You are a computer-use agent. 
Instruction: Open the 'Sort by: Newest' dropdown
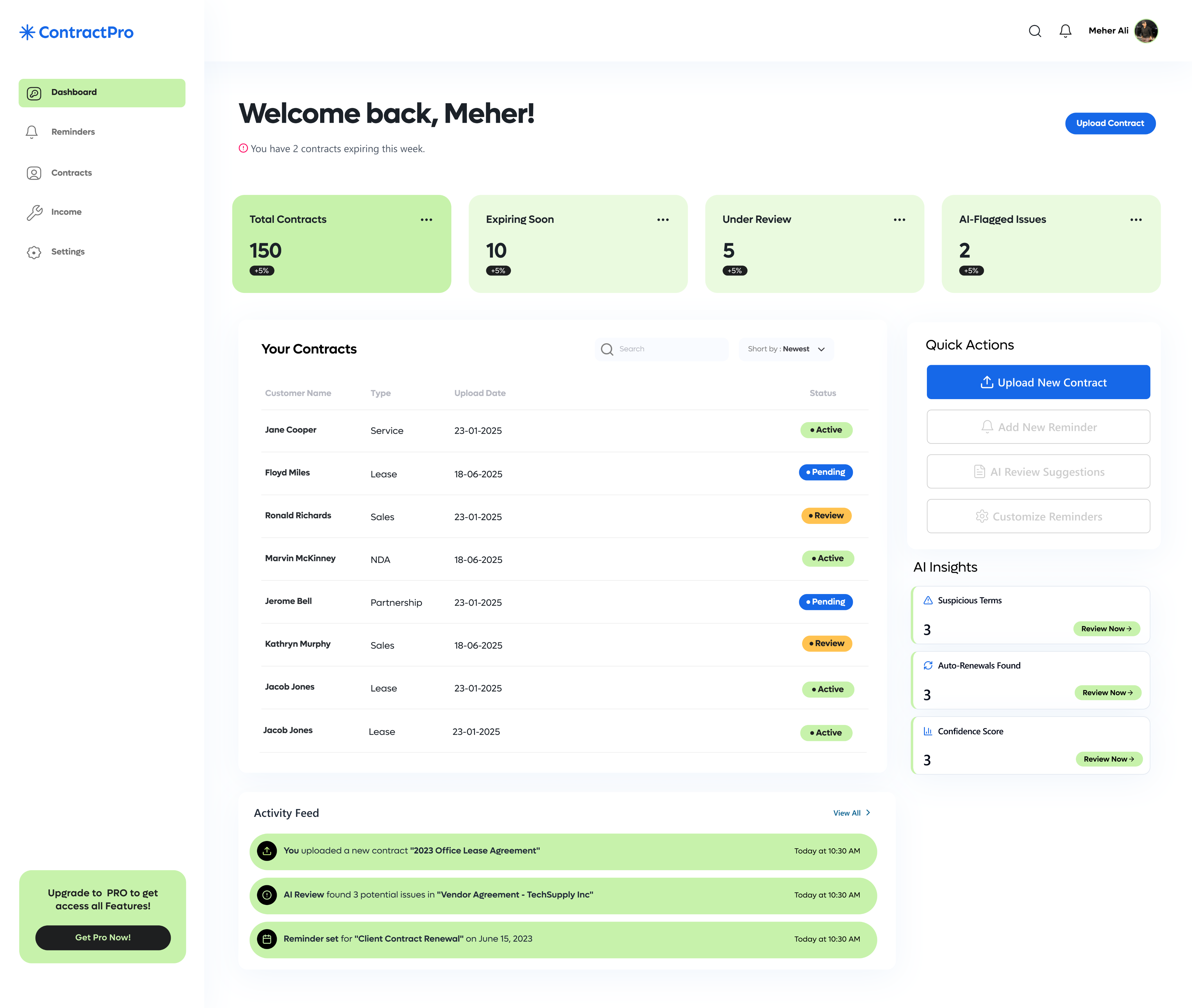tap(785, 349)
